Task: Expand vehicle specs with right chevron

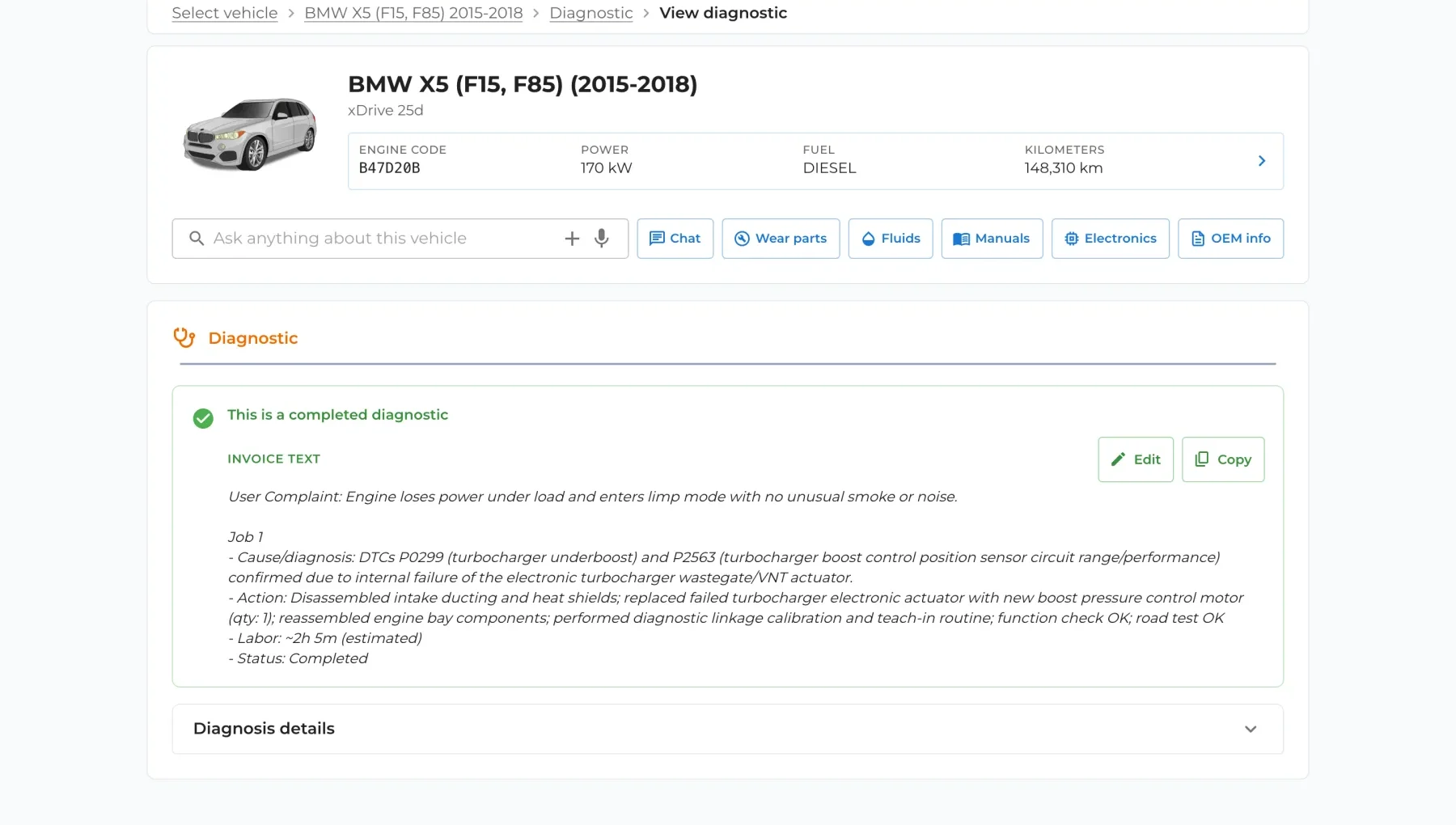Action: click(x=1262, y=161)
